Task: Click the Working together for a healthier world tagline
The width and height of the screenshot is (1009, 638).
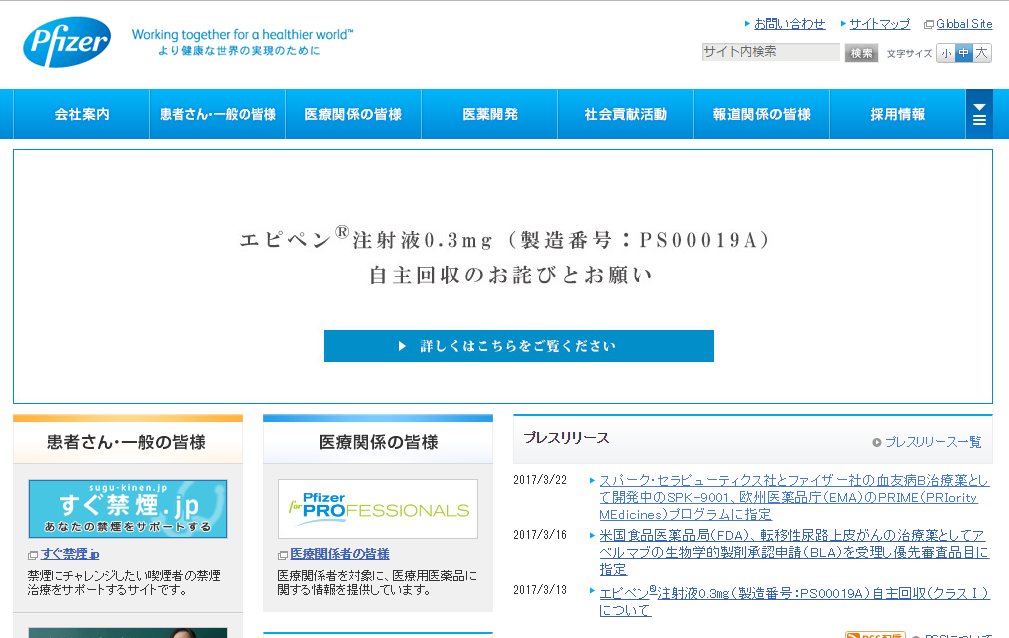Action: point(243,34)
